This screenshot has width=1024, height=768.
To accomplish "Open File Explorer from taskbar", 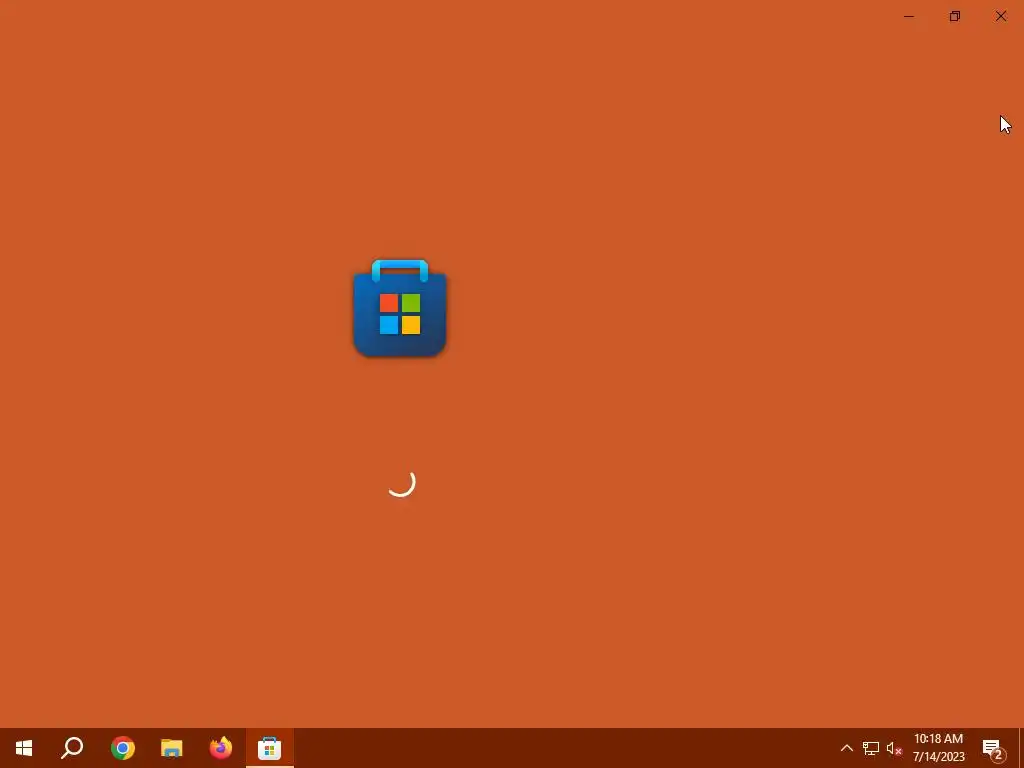I will 172,748.
